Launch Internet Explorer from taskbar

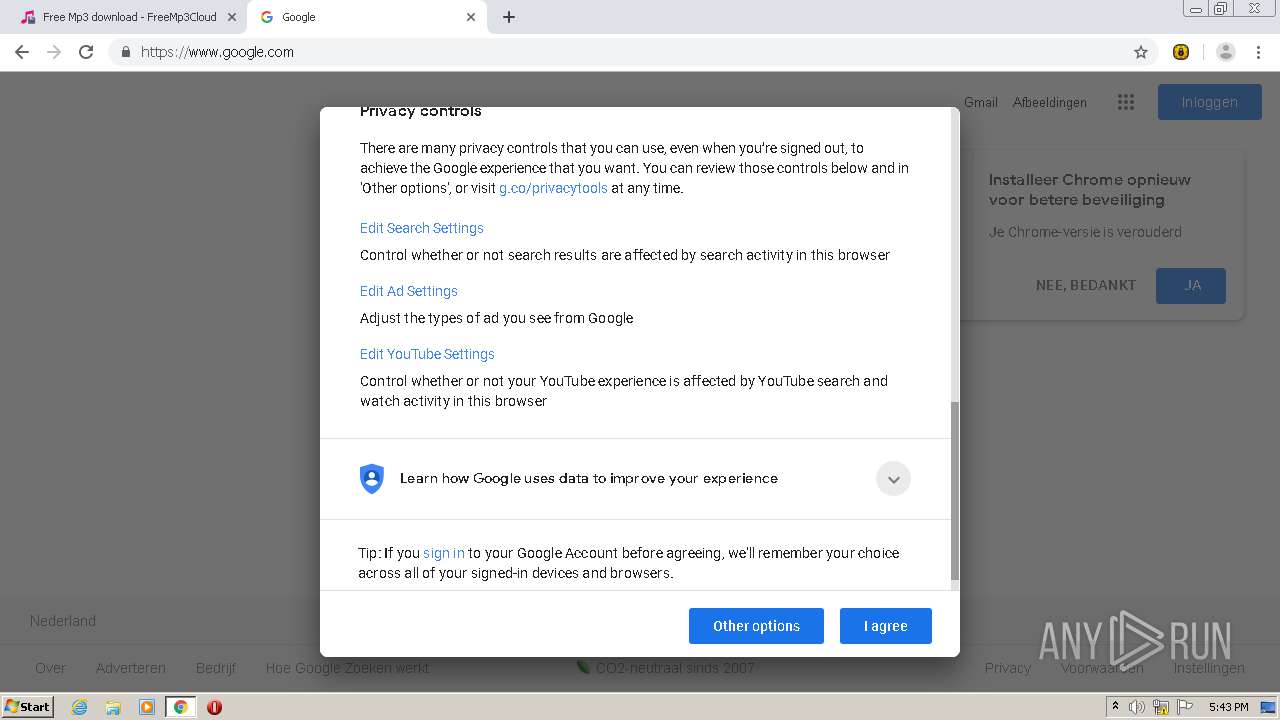79,707
